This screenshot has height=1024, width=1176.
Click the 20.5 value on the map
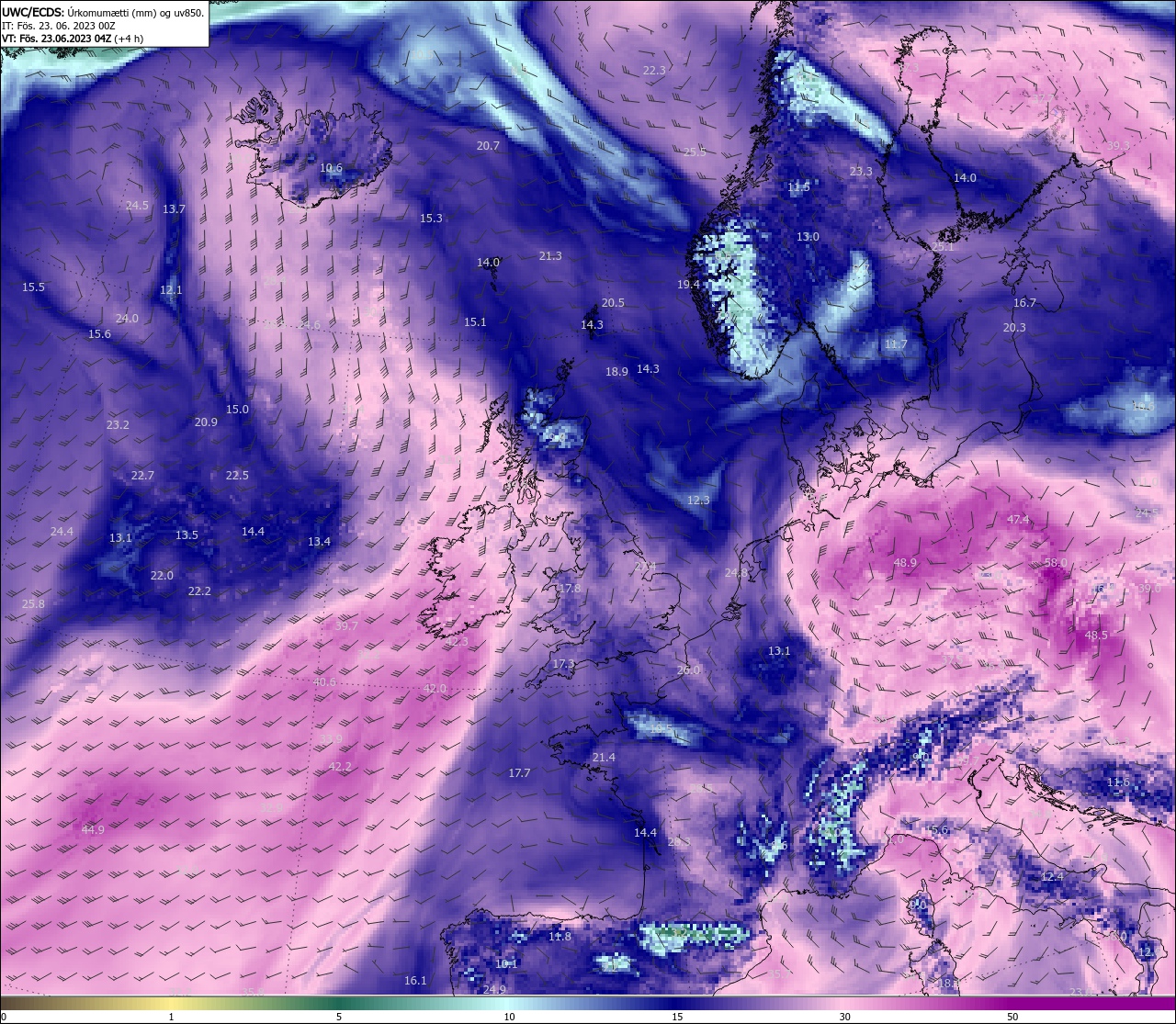point(613,303)
